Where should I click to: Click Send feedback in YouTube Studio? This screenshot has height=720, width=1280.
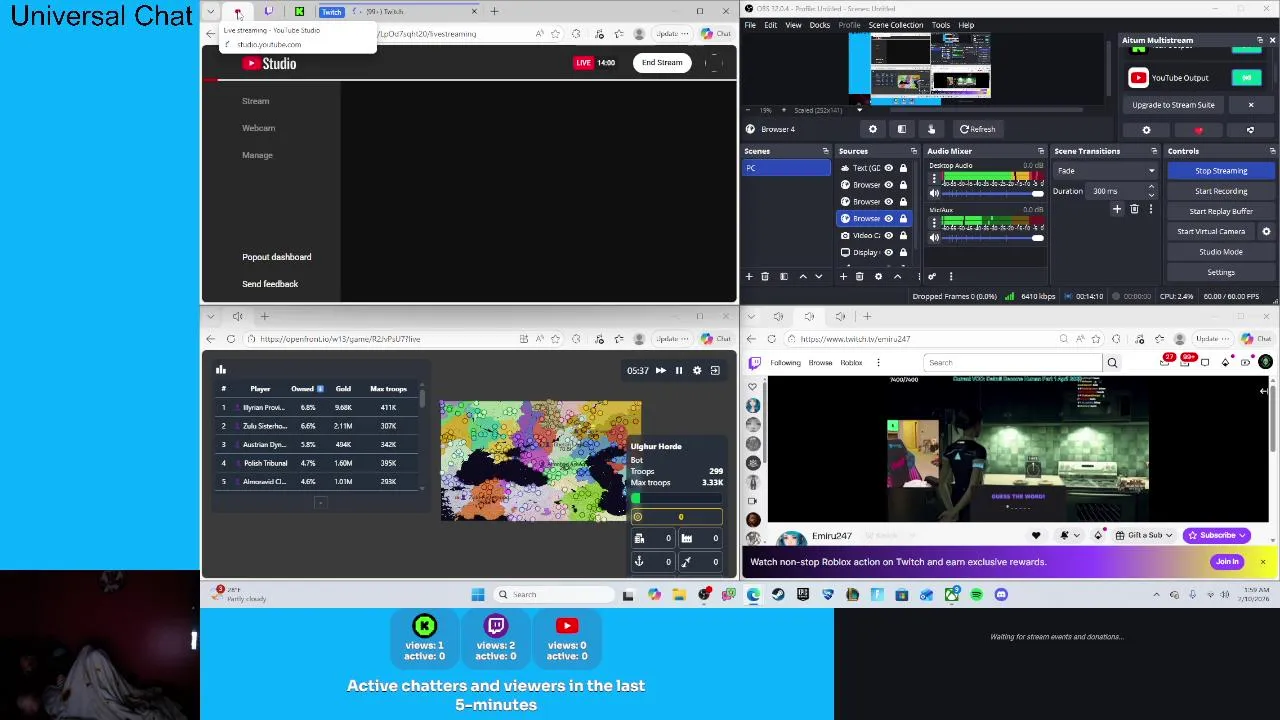pyautogui.click(x=270, y=284)
